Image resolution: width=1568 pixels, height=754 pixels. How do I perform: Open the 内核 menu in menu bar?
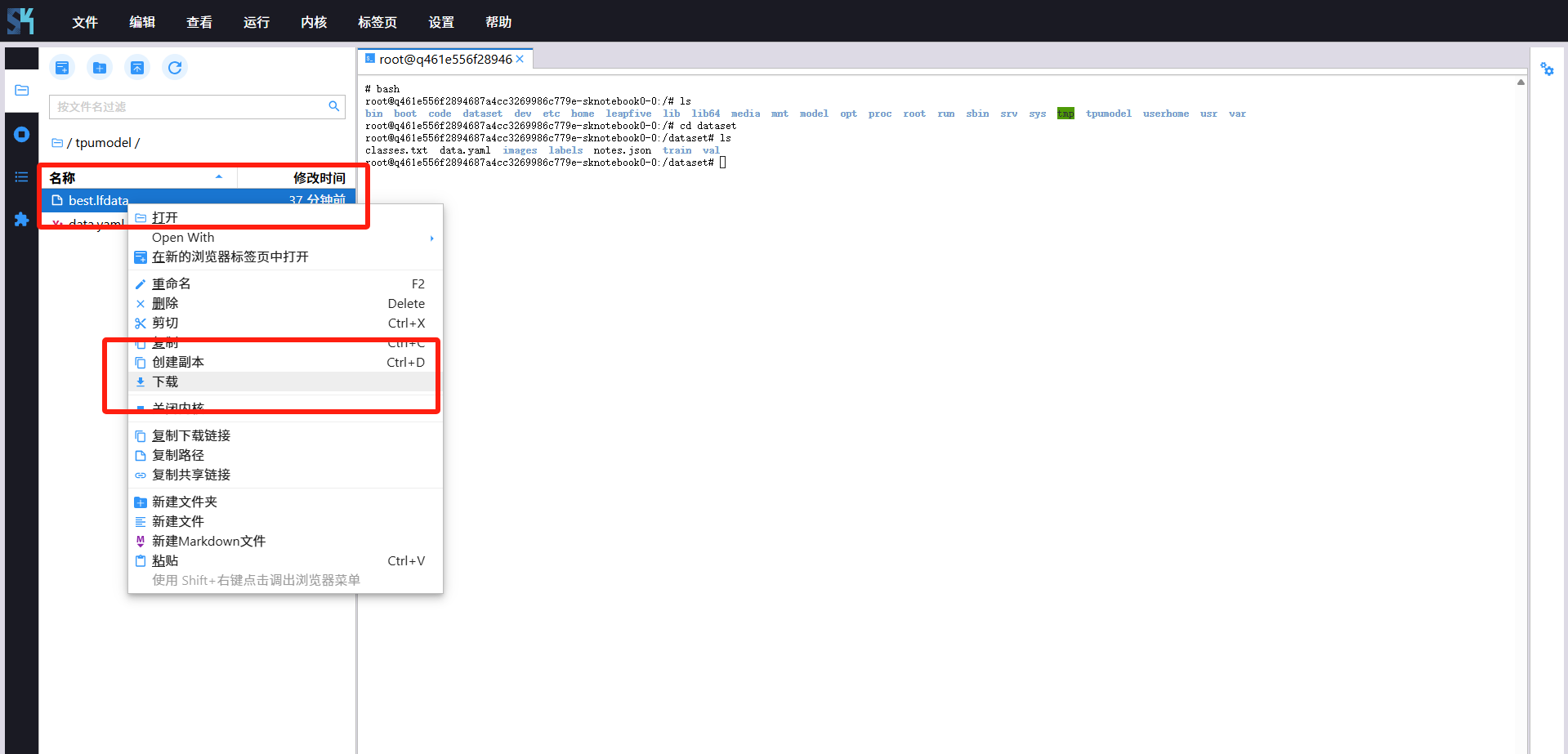pyautogui.click(x=313, y=22)
